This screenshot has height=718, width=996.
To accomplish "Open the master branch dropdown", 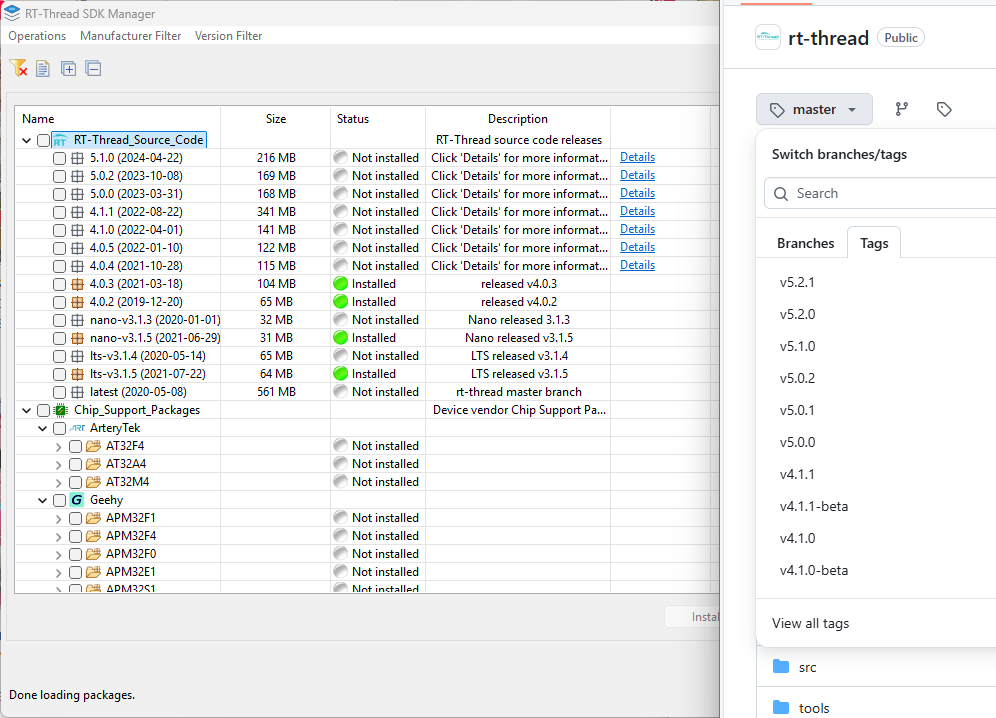I will (x=814, y=109).
